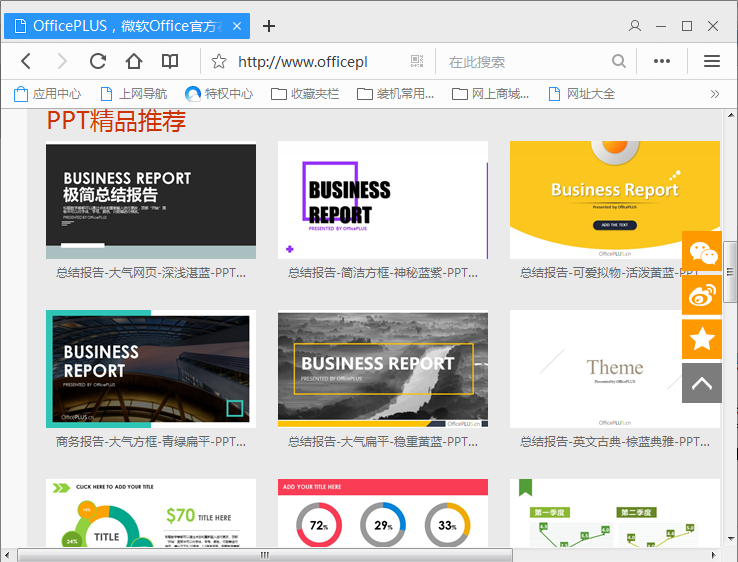Go back to the previous page
Image resolution: width=738 pixels, height=562 pixels.
[26, 61]
